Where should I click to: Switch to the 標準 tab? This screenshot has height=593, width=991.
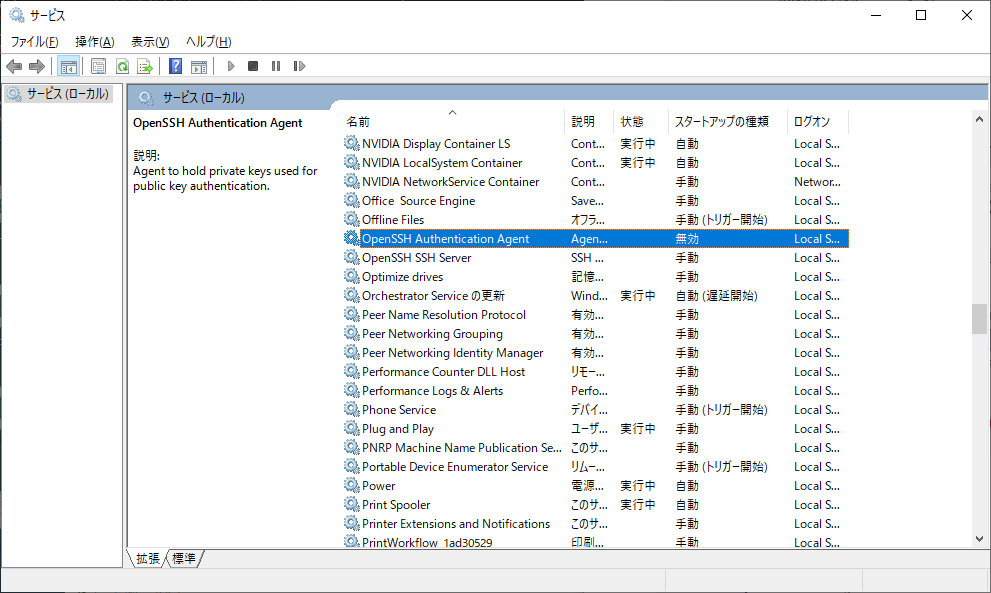(x=184, y=558)
